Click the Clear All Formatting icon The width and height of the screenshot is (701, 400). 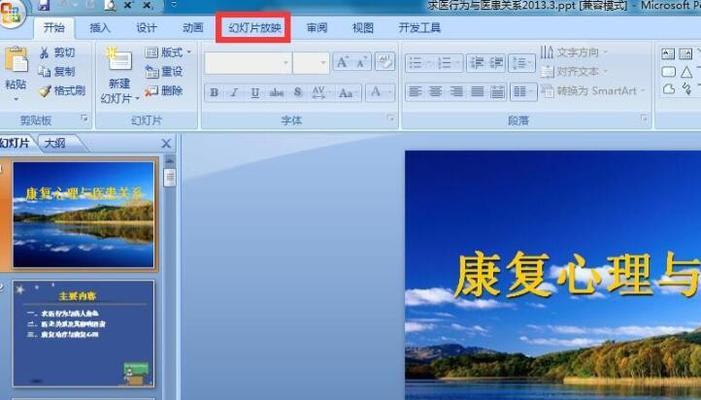(x=385, y=62)
